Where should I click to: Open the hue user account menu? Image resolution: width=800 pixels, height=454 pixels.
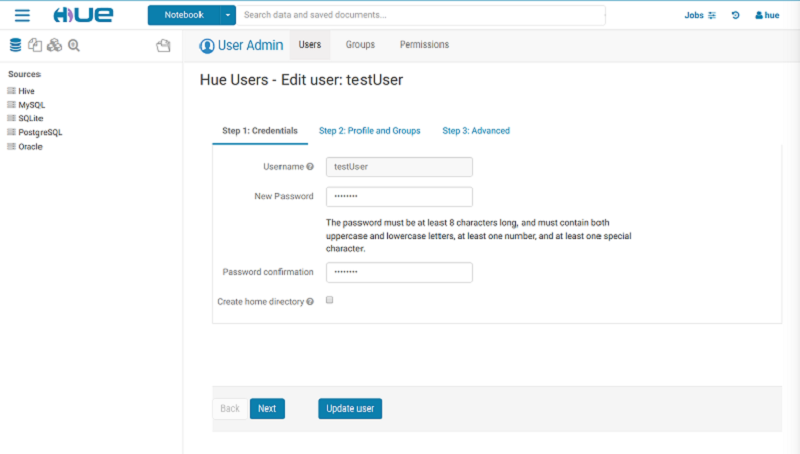767,15
